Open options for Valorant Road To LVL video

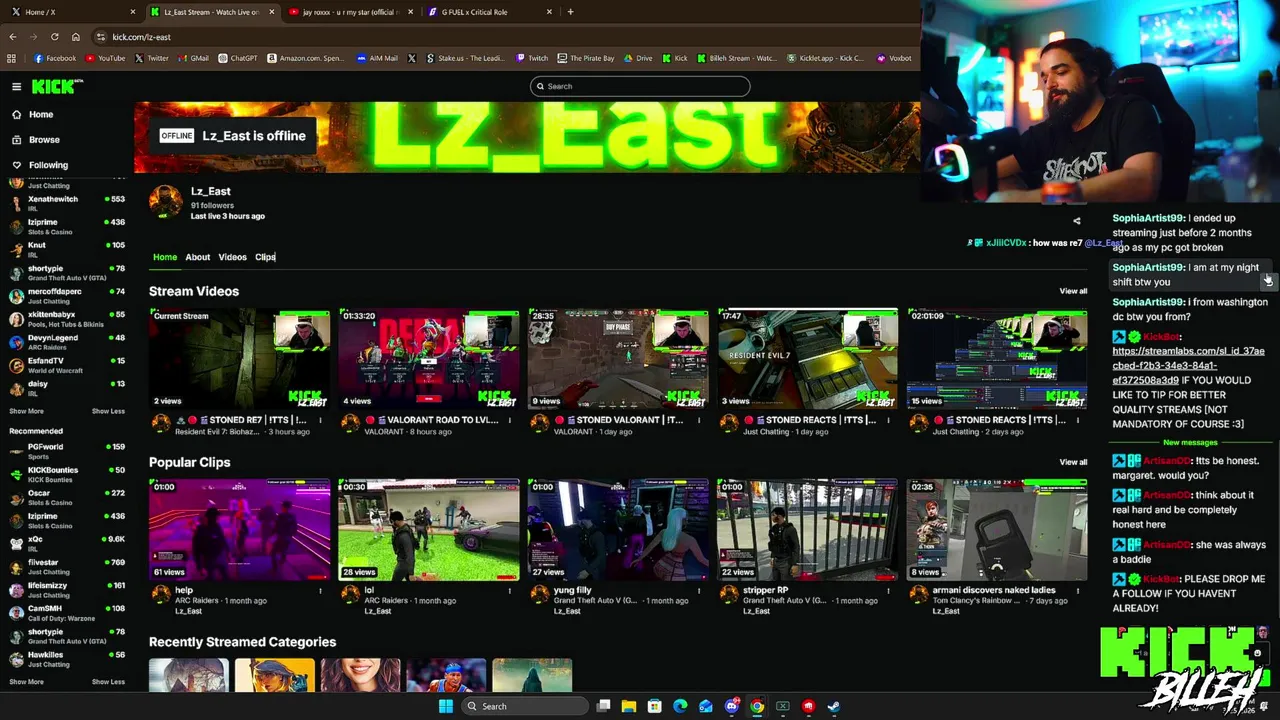pyautogui.click(x=509, y=421)
